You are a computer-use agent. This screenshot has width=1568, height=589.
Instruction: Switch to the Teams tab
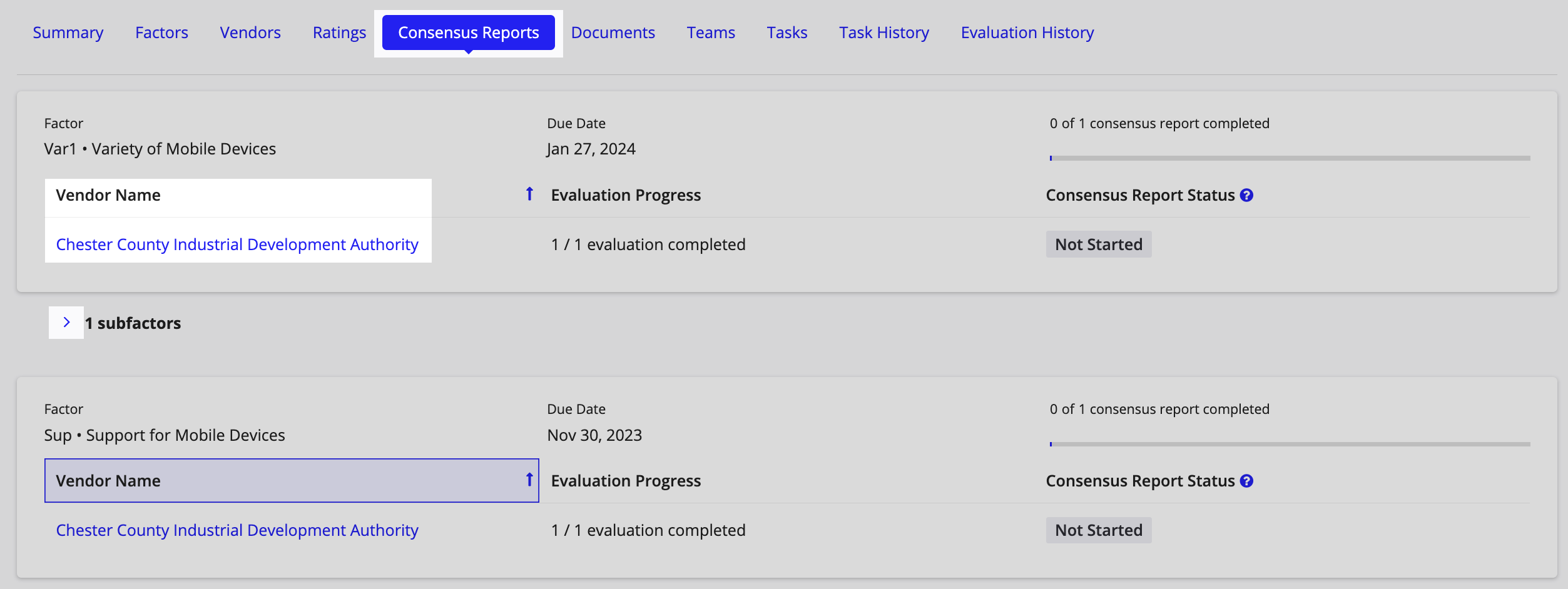coord(711,33)
